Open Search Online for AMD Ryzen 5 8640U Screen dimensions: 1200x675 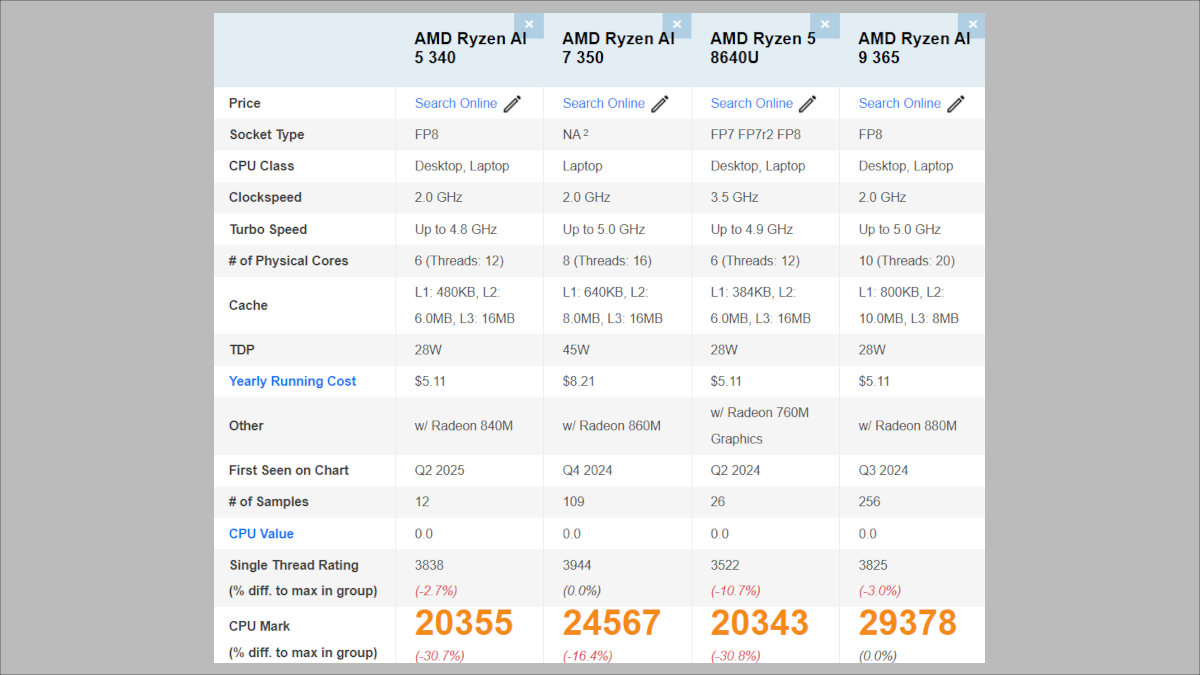(x=751, y=103)
